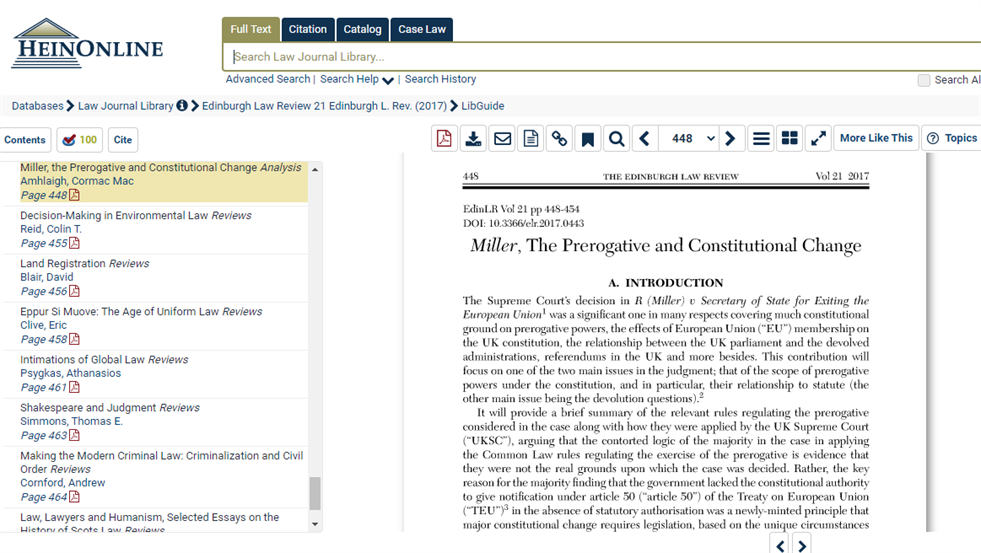981x553 pixels.
Task: Open the LibGuide breadcrumb link
Action: [x=482, y=106]
